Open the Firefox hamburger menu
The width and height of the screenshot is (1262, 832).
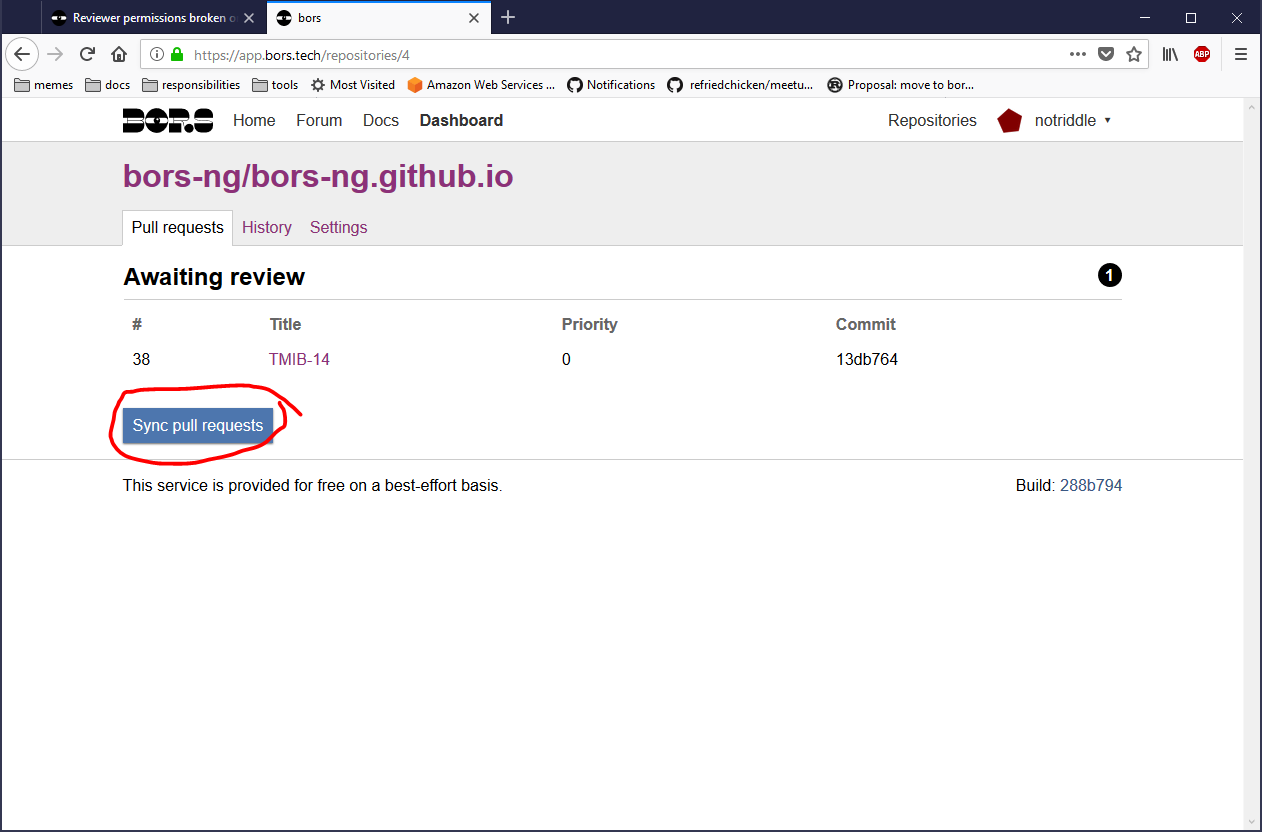(x=1241, y=54)
